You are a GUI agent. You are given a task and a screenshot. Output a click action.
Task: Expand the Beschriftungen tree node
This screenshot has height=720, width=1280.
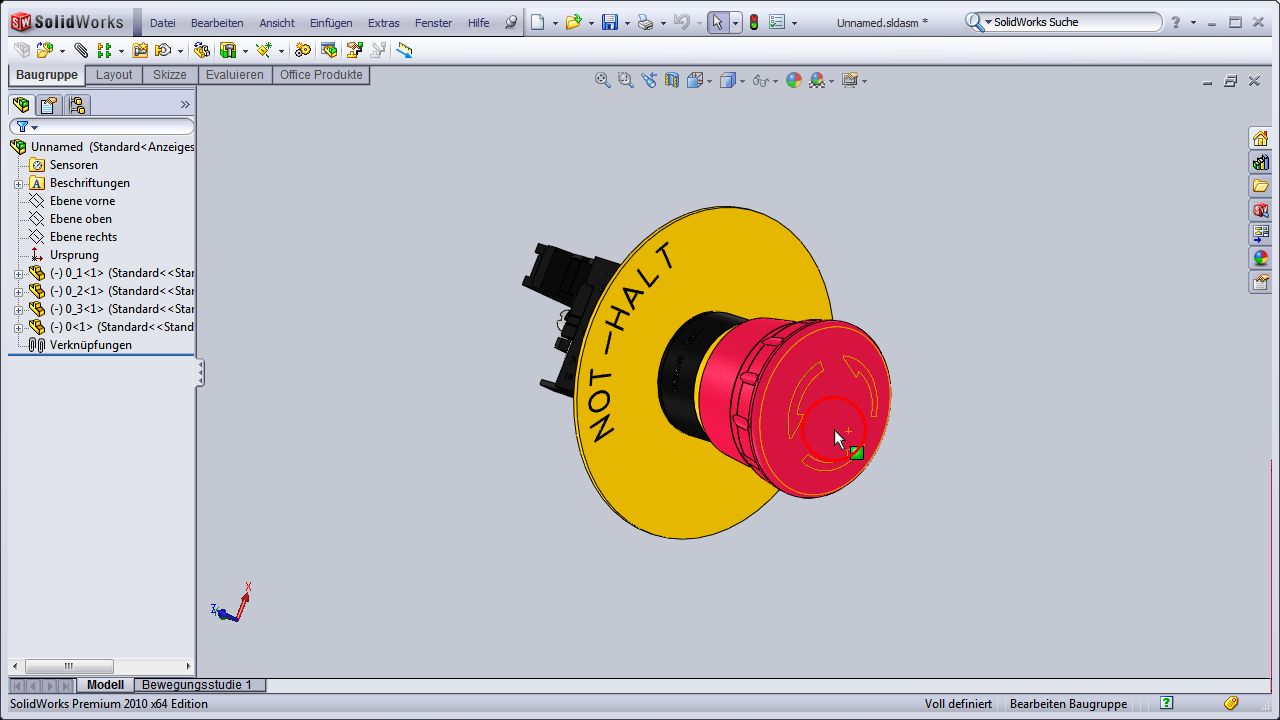(18, 183)
